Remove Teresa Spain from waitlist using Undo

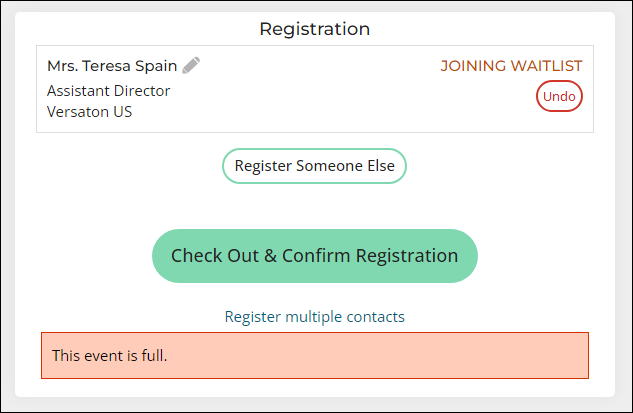tap(559, 96)
